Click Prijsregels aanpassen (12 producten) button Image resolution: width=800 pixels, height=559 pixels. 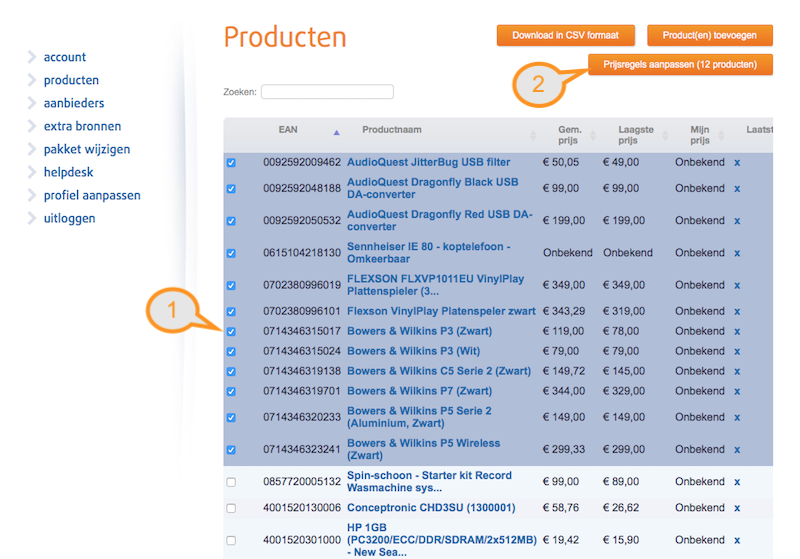coord(680,64)
